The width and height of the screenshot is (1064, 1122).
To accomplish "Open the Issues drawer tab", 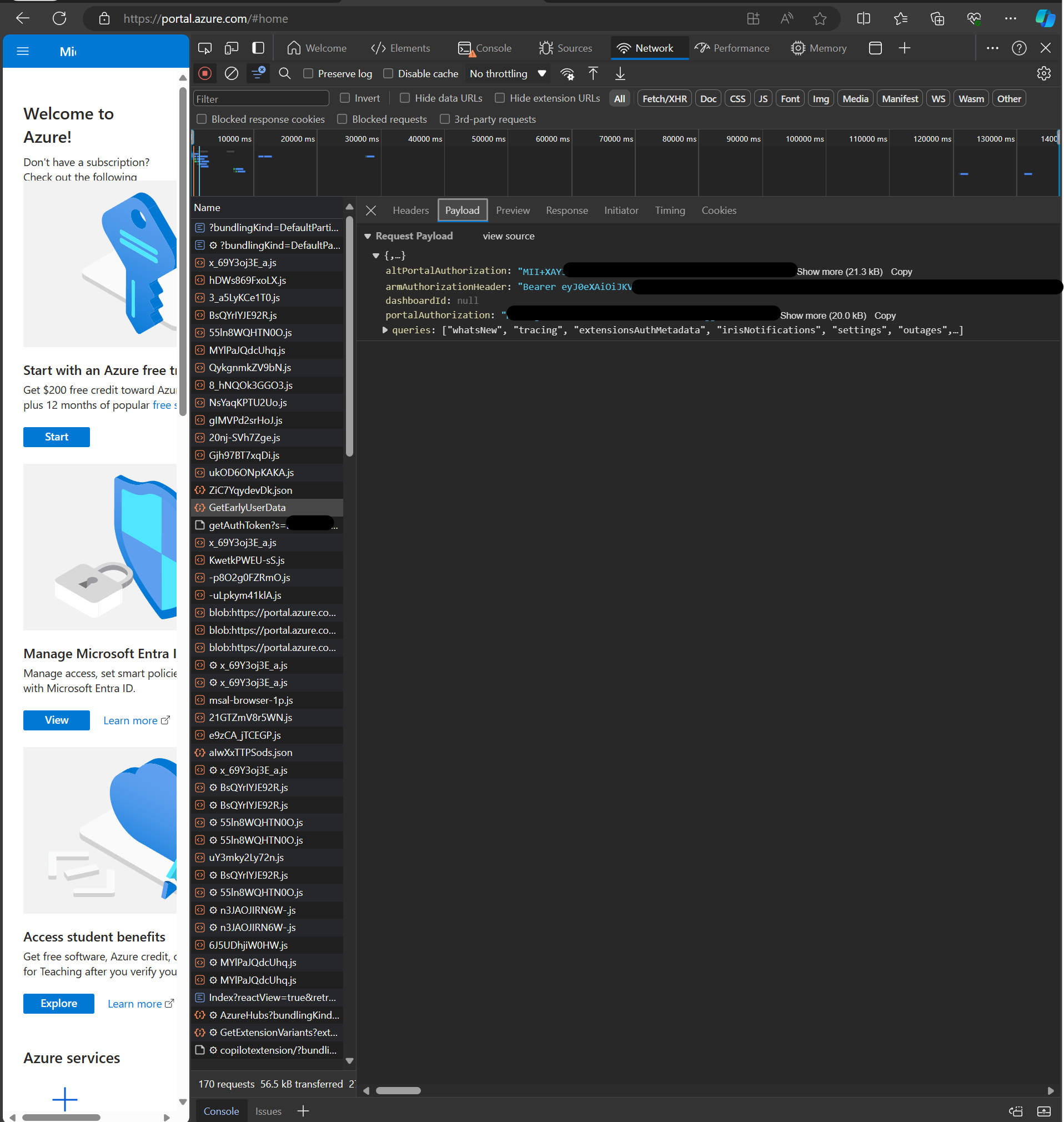I will [268, 1111].
